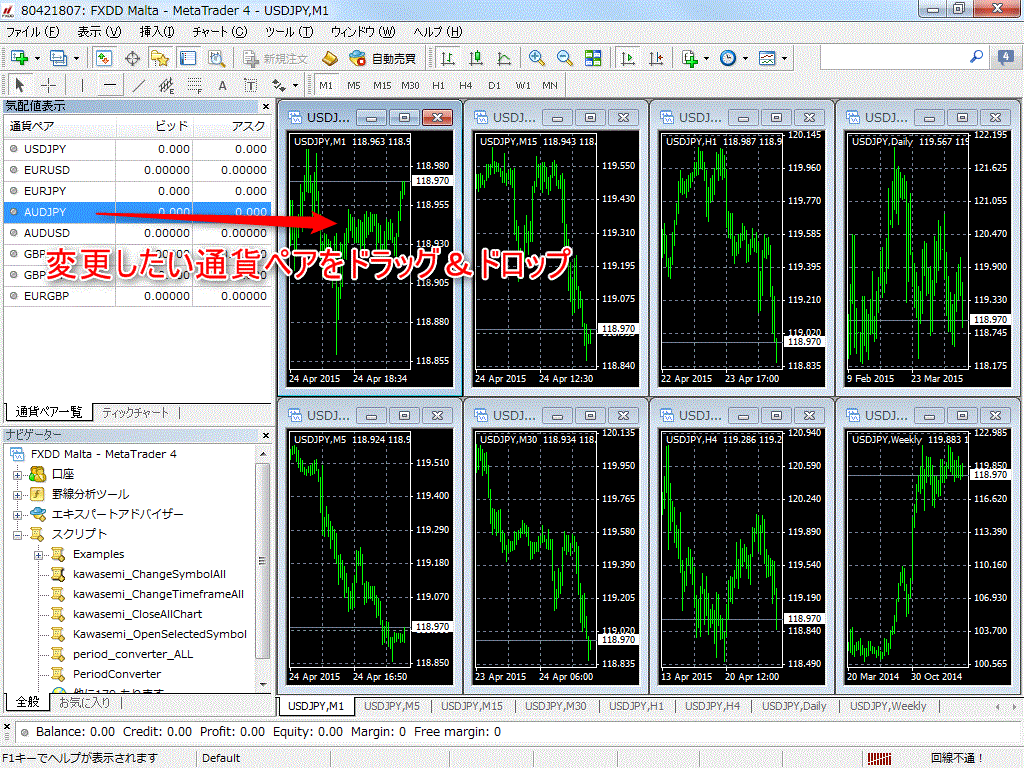Switch chart to M15 timeframe
The height and width of the screenshot is (768, 1024).
tap(382, 85)
